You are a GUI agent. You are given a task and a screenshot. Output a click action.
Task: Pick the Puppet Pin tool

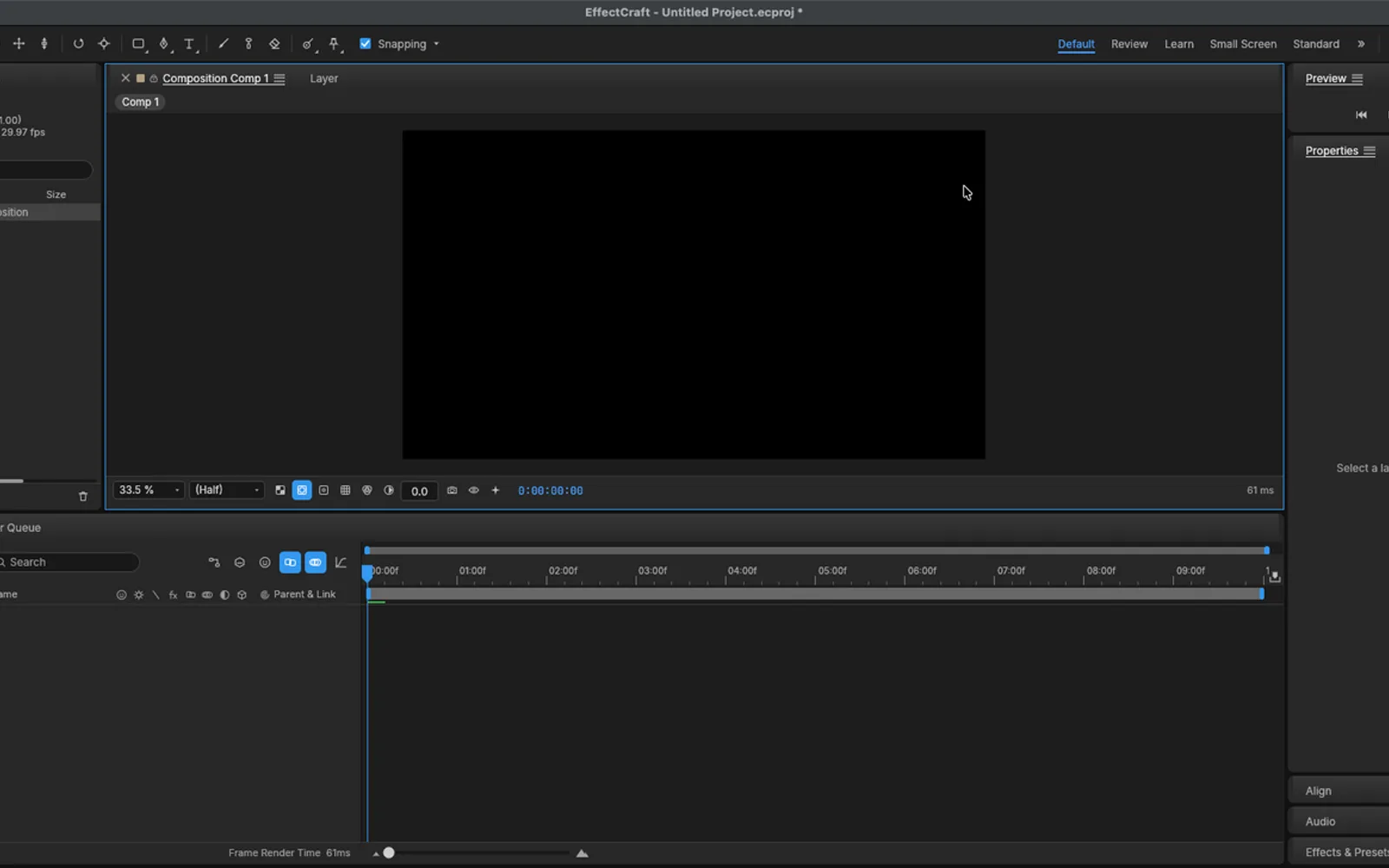[334, 43]
